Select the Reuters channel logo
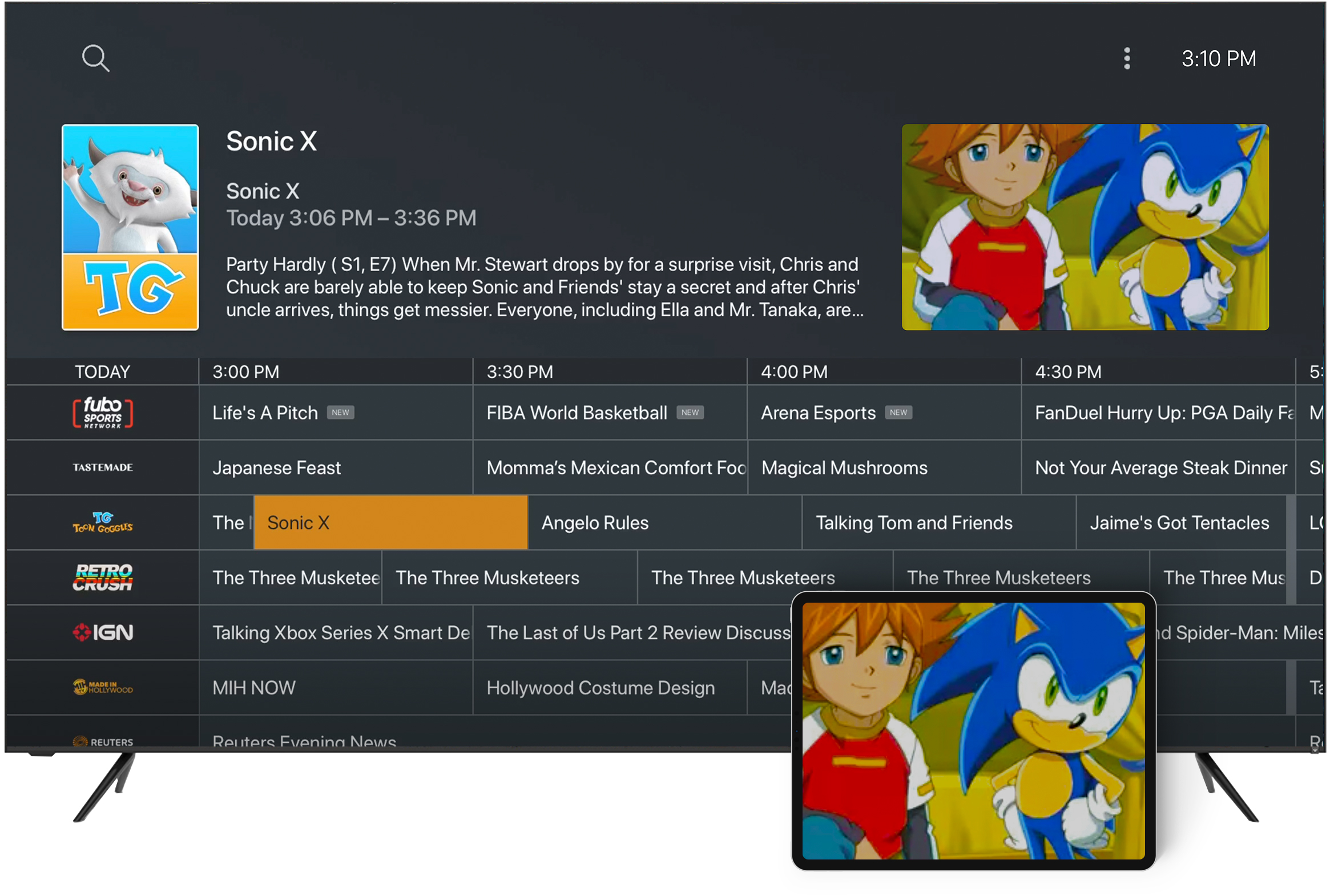Image resolution: width=1330 pixels, height=896 pixels. coord(103,741)
